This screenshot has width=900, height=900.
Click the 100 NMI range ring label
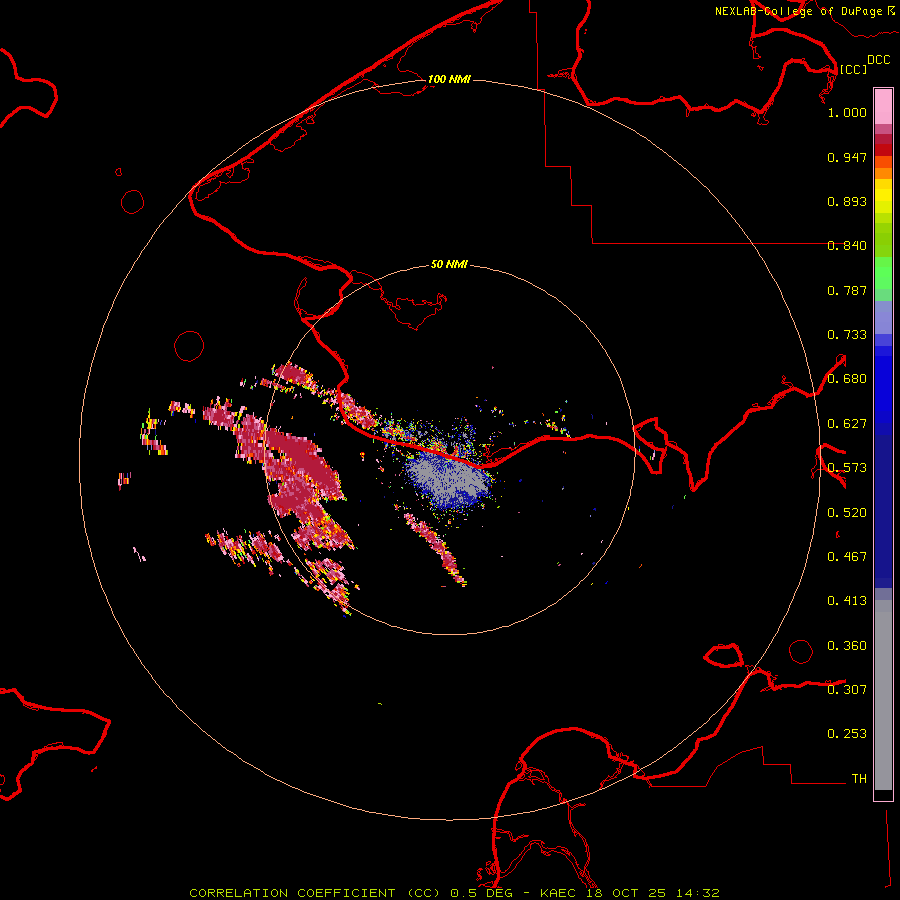(449, 79)
